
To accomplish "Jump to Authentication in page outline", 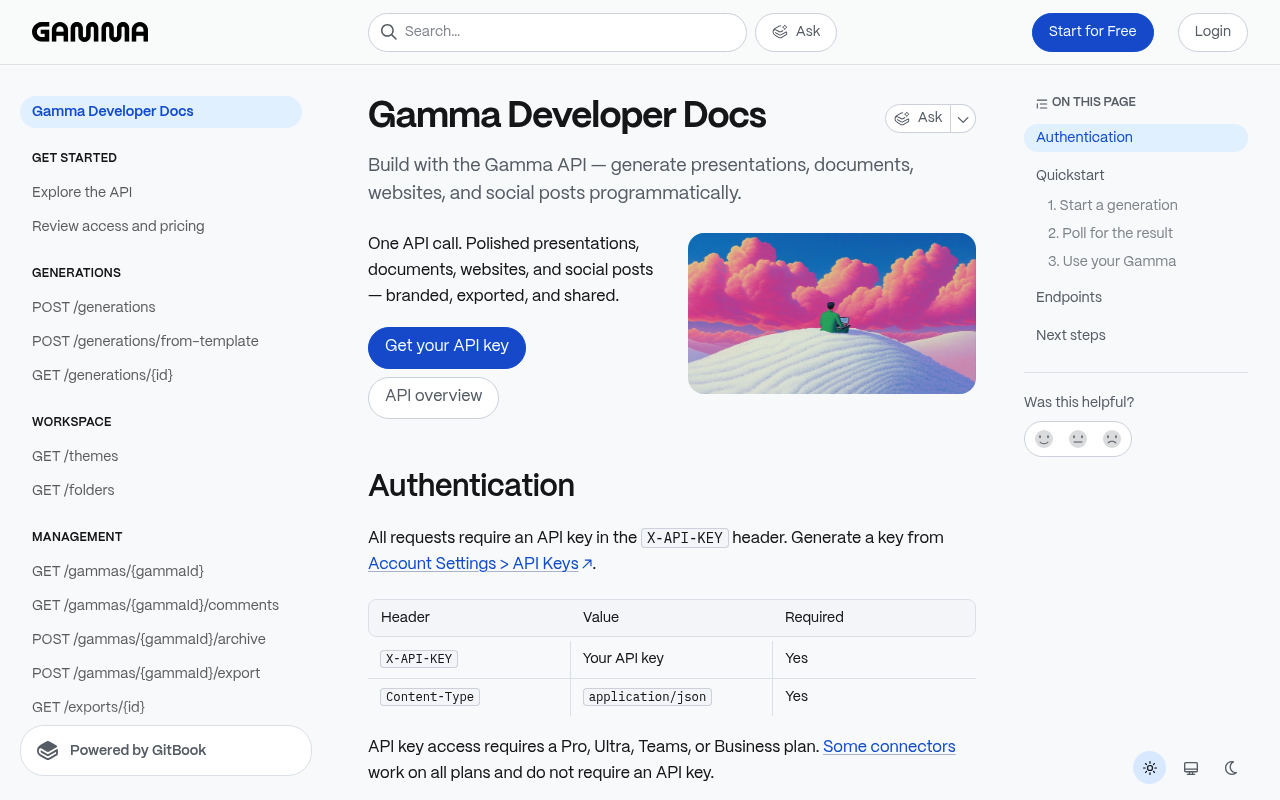I will pyautogui.click(x=1136, y=138).
